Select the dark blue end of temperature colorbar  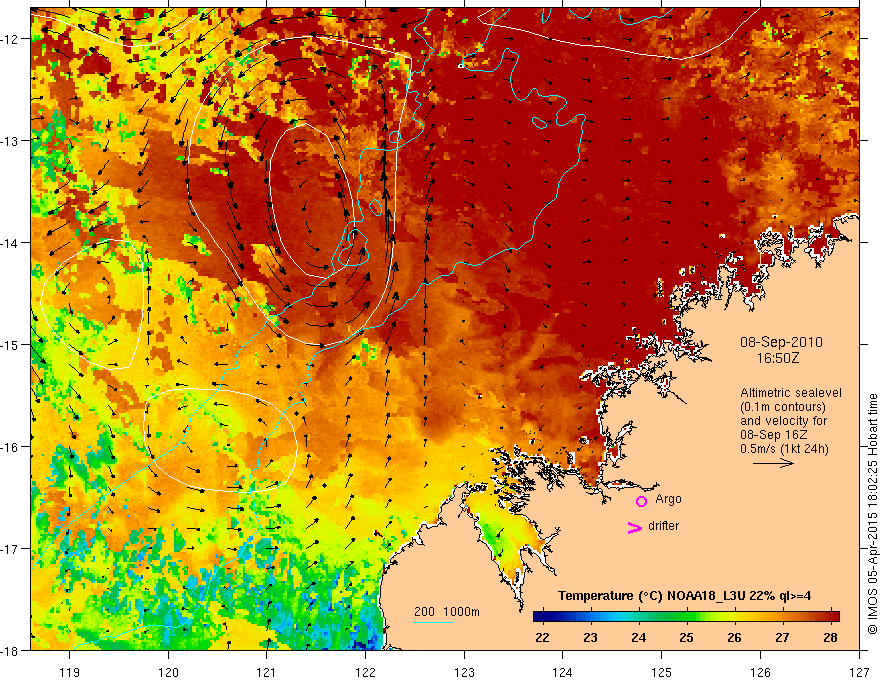pos(540,617)
